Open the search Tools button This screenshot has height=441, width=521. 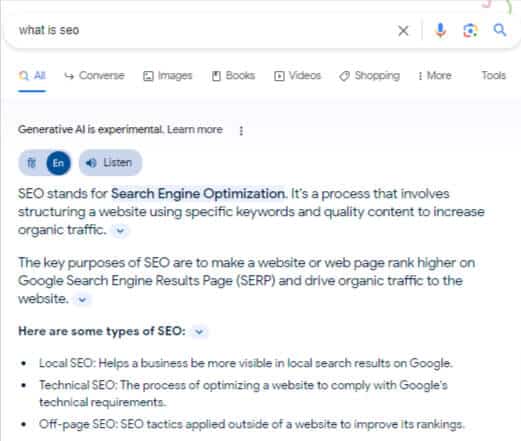point(493,76)
